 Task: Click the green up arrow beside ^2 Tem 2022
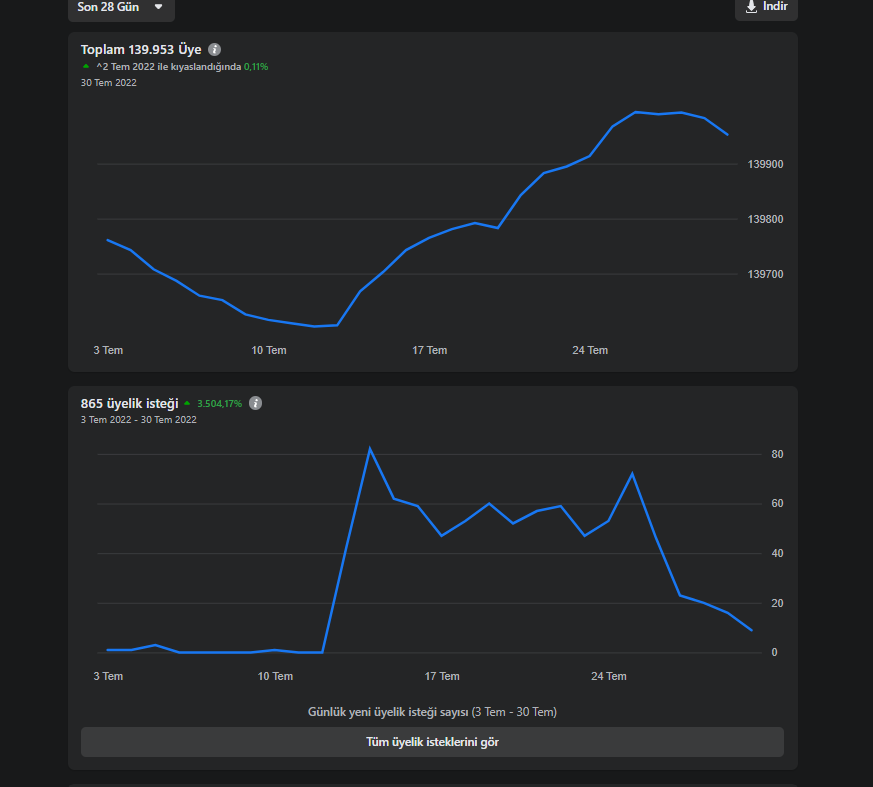click(86, 66)
